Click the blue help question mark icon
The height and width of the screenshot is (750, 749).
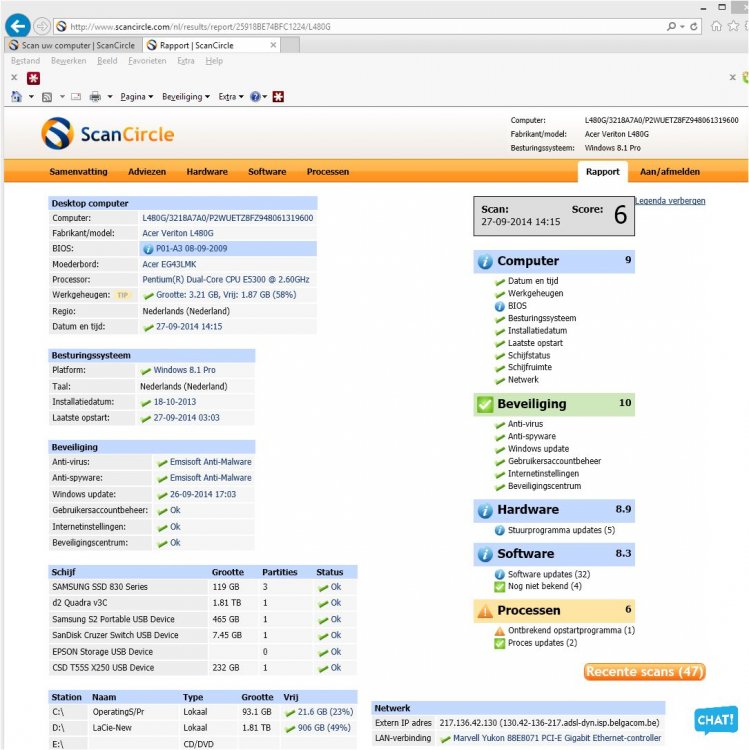[x=255, y=97]
